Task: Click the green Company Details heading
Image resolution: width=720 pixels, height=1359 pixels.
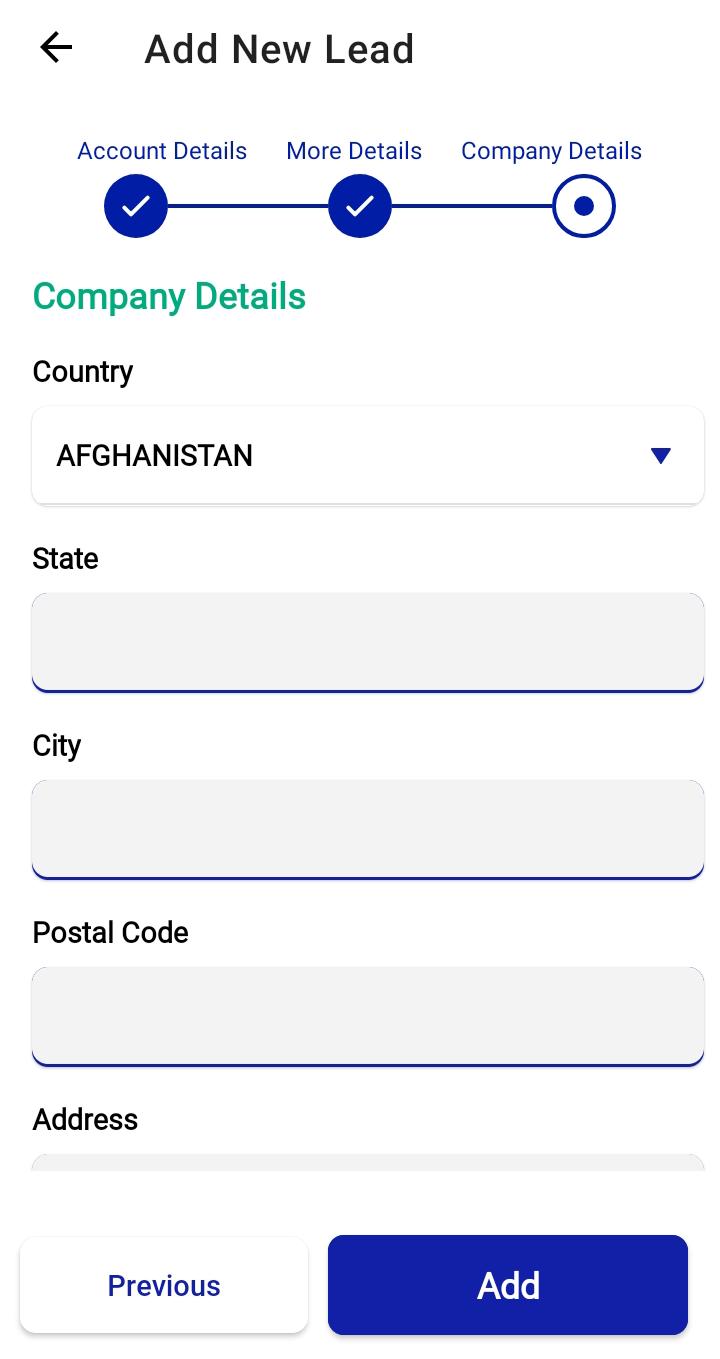Action: [x=169, y=297]
